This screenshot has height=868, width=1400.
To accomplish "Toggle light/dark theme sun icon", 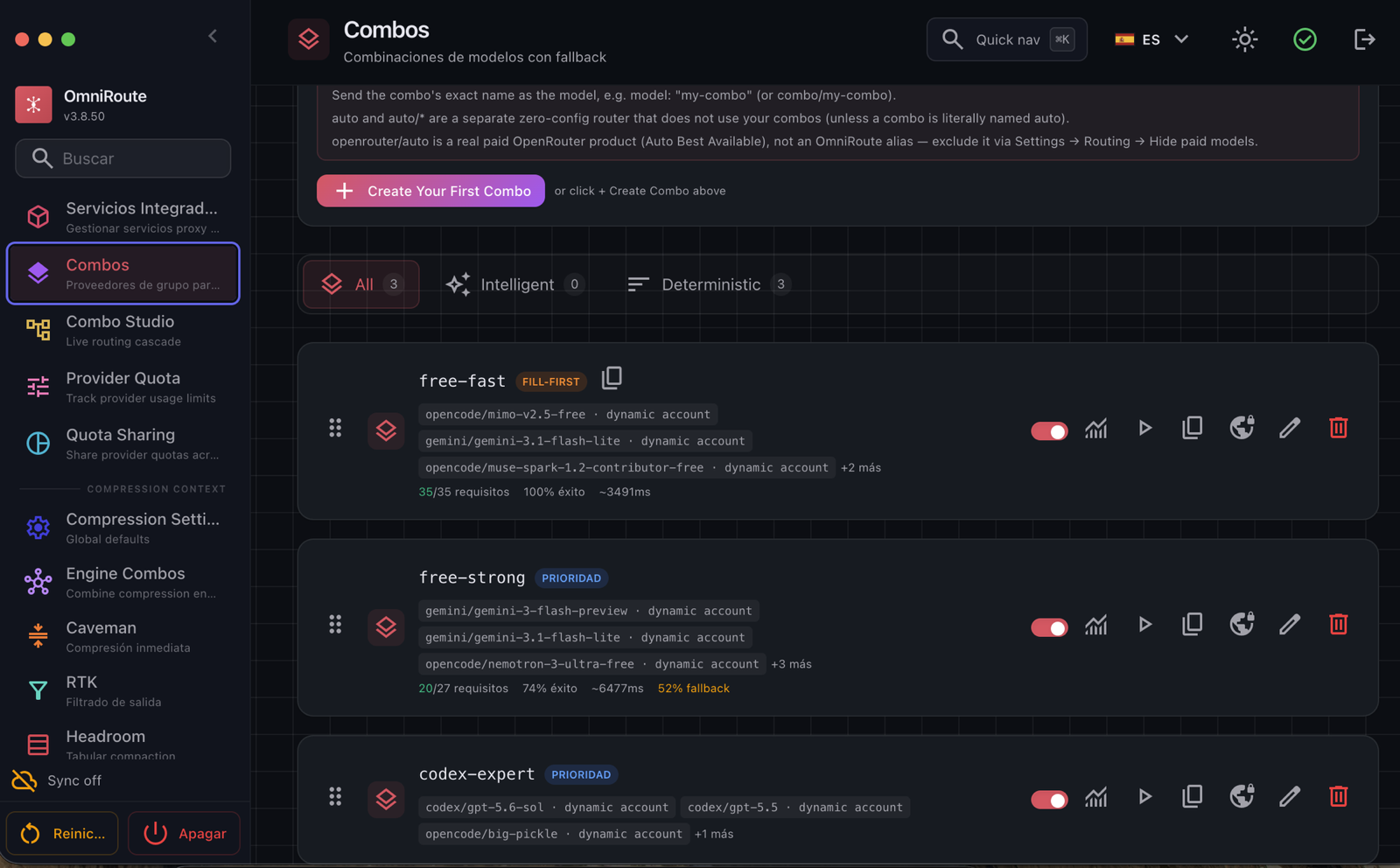I will pyautogui.click(x=1245, y=39).
